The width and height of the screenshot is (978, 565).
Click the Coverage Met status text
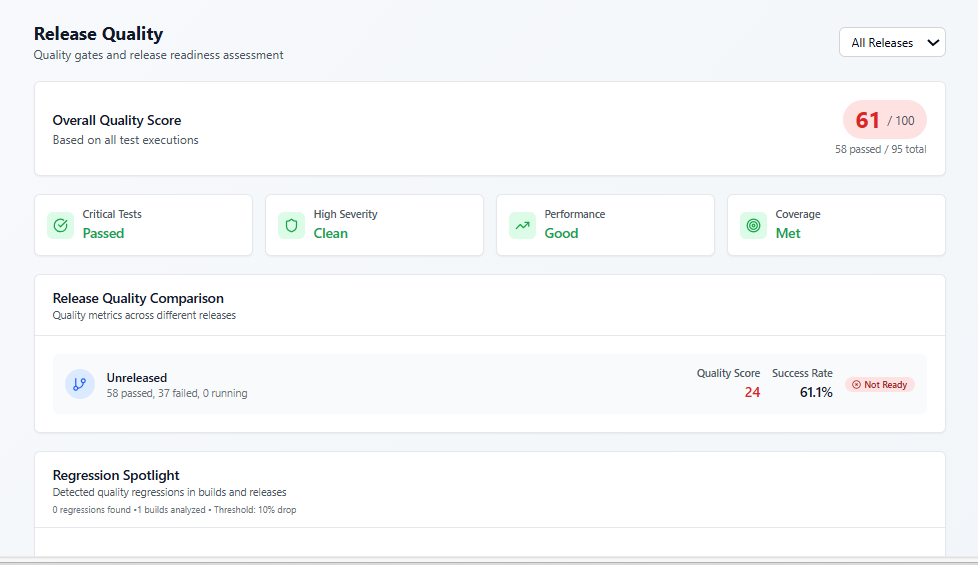pos(788,233)
